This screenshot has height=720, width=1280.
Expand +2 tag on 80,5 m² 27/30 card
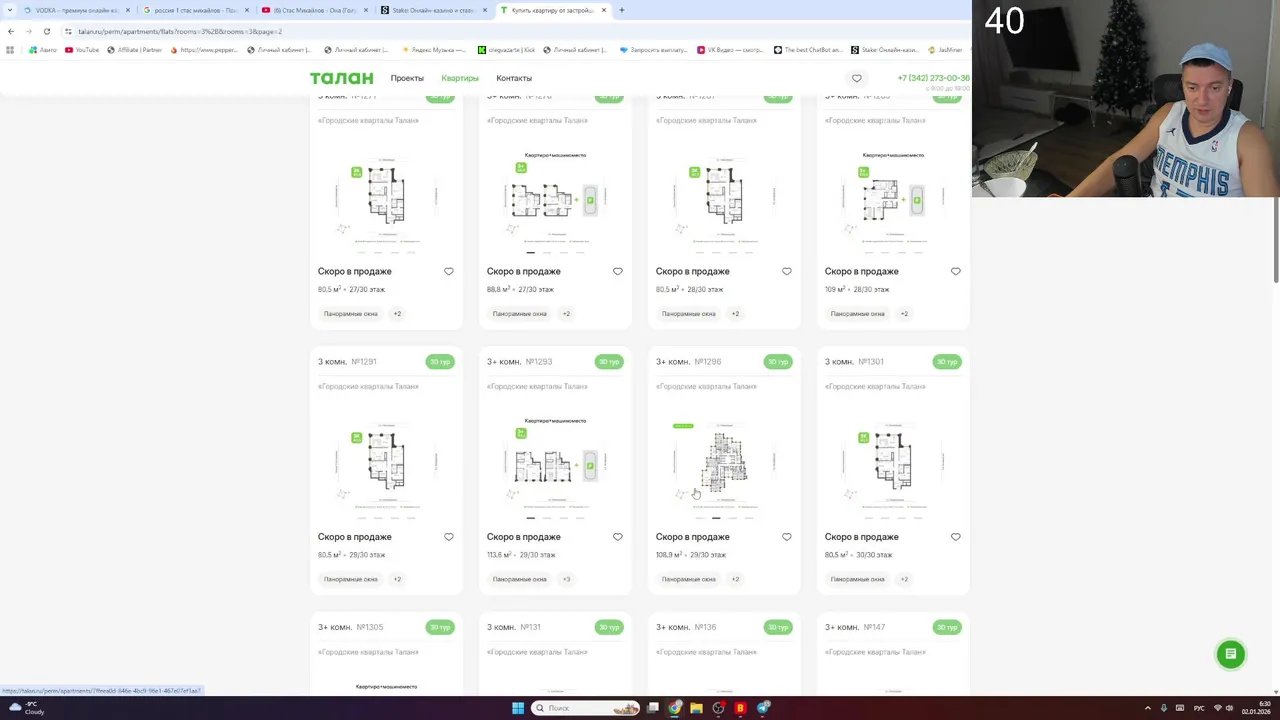click(397, 314)
